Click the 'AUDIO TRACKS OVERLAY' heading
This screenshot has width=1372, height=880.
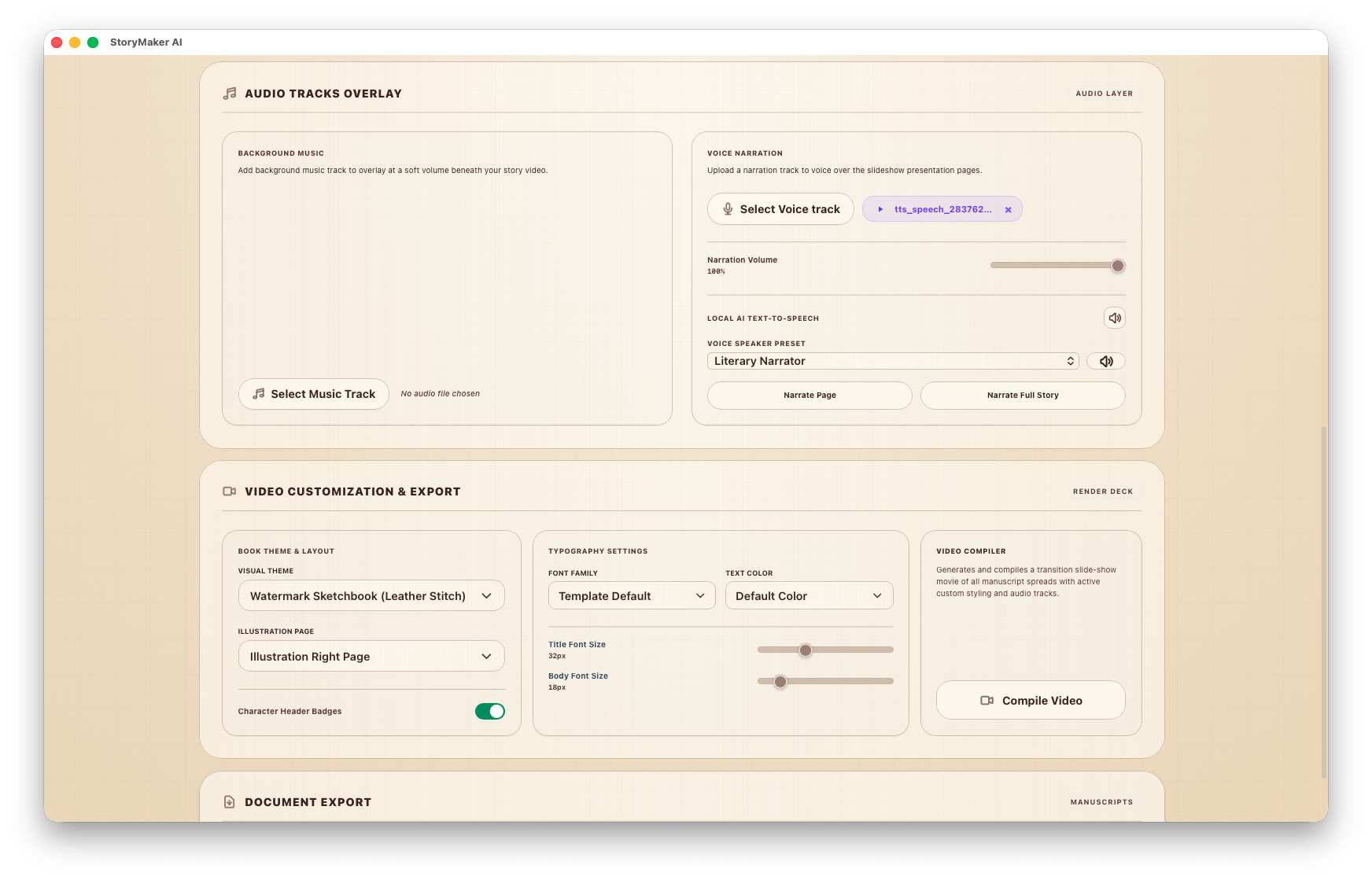click(x=323, y=94)
